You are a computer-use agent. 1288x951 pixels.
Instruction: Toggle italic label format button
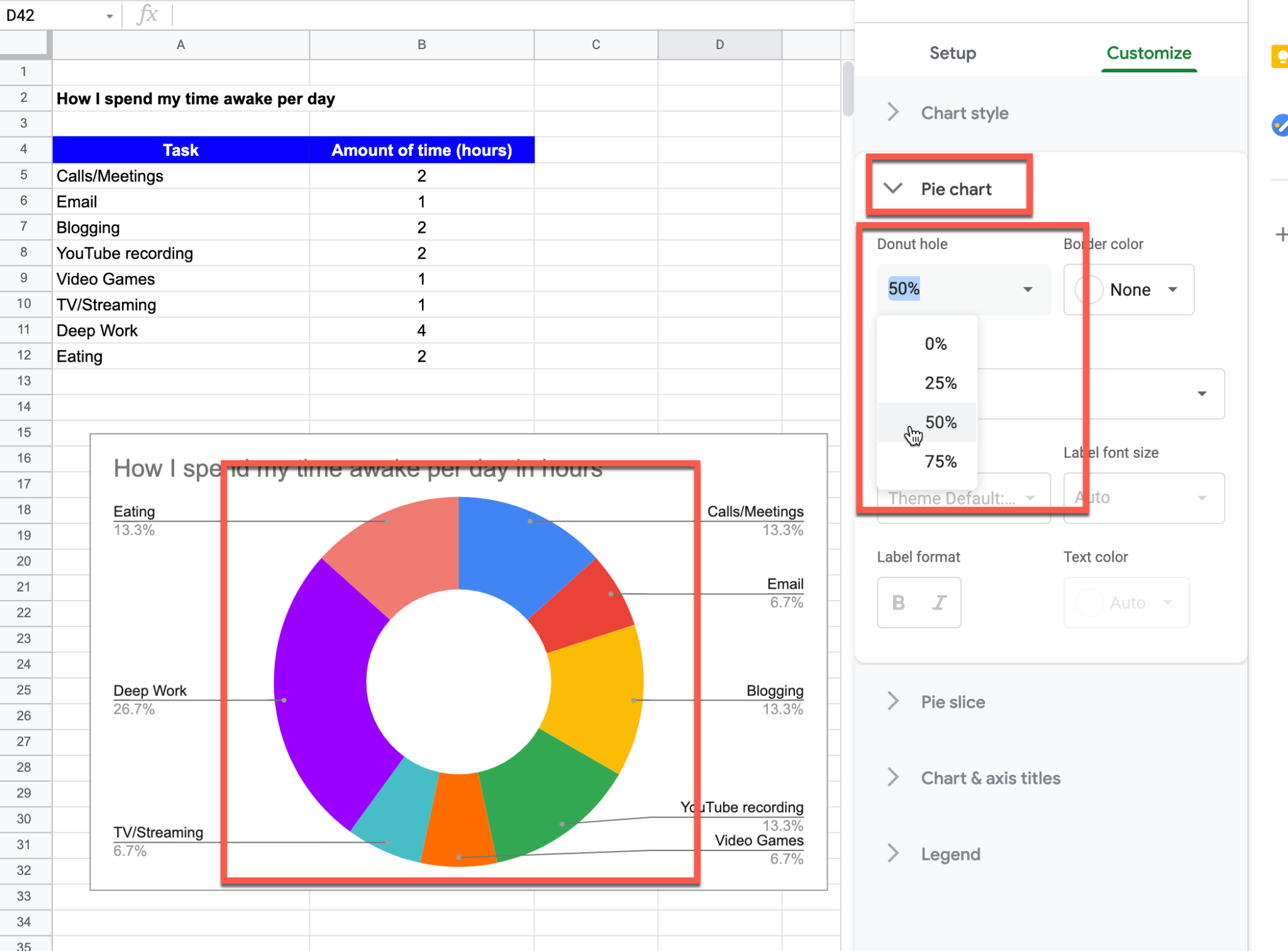tap(939, 603)
